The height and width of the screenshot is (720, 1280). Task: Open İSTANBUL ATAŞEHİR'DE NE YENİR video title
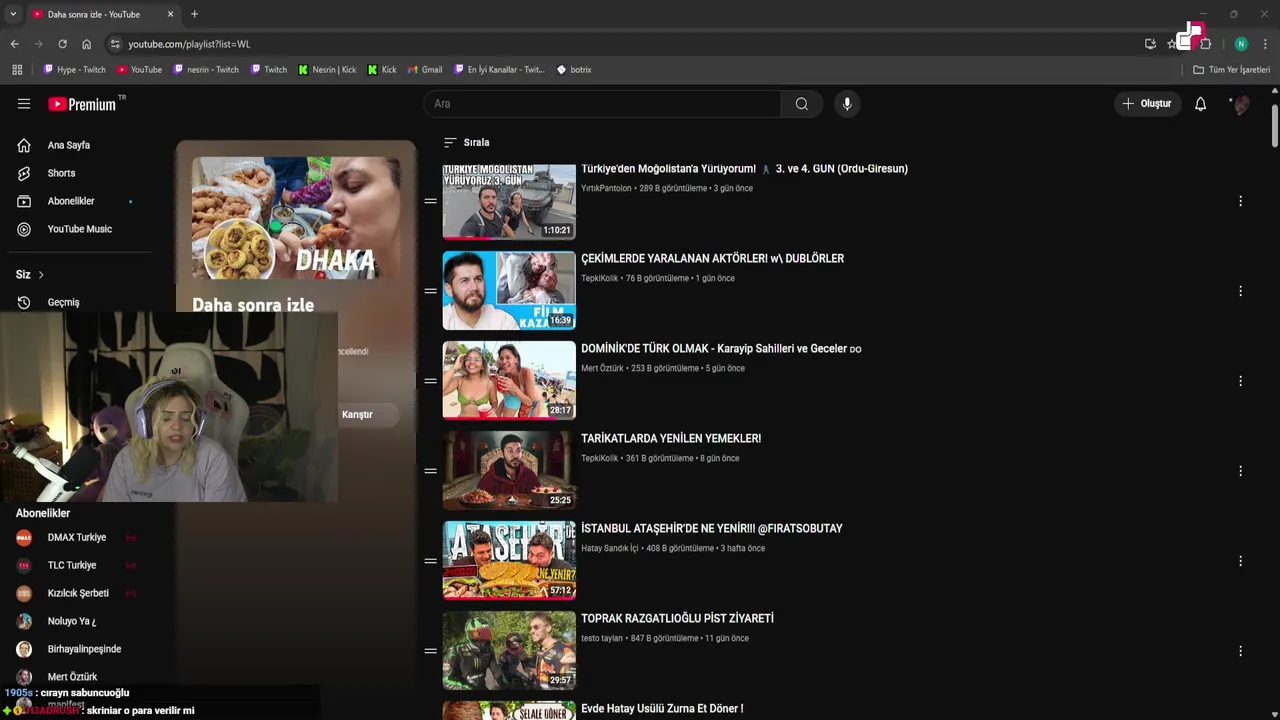click(x=712, y=529)
